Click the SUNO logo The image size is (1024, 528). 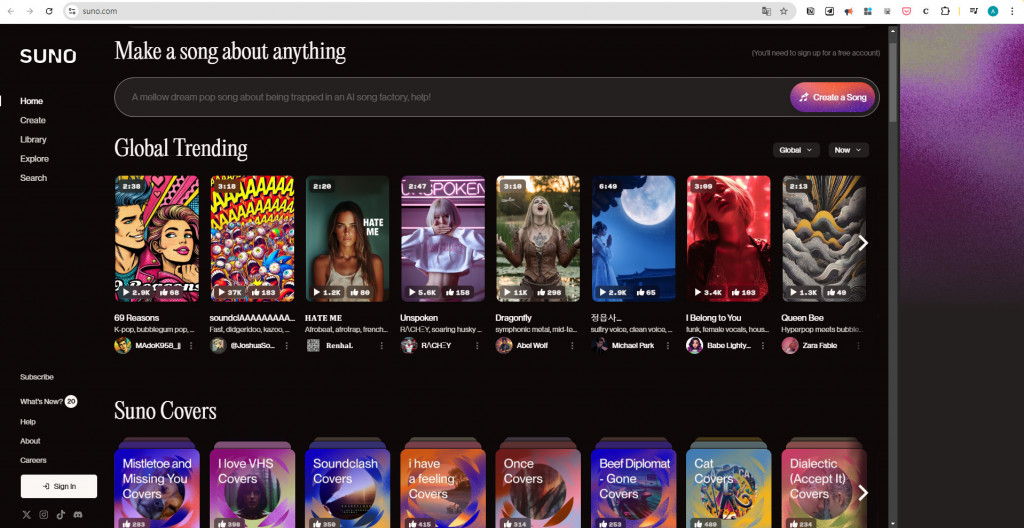(x=48, y=56)
